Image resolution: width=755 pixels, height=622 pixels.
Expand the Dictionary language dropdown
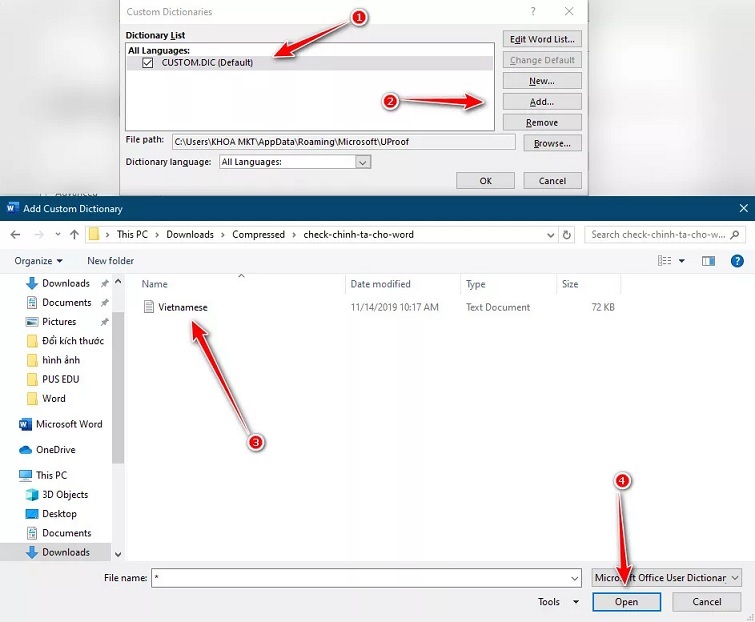[x=363, y=162]
